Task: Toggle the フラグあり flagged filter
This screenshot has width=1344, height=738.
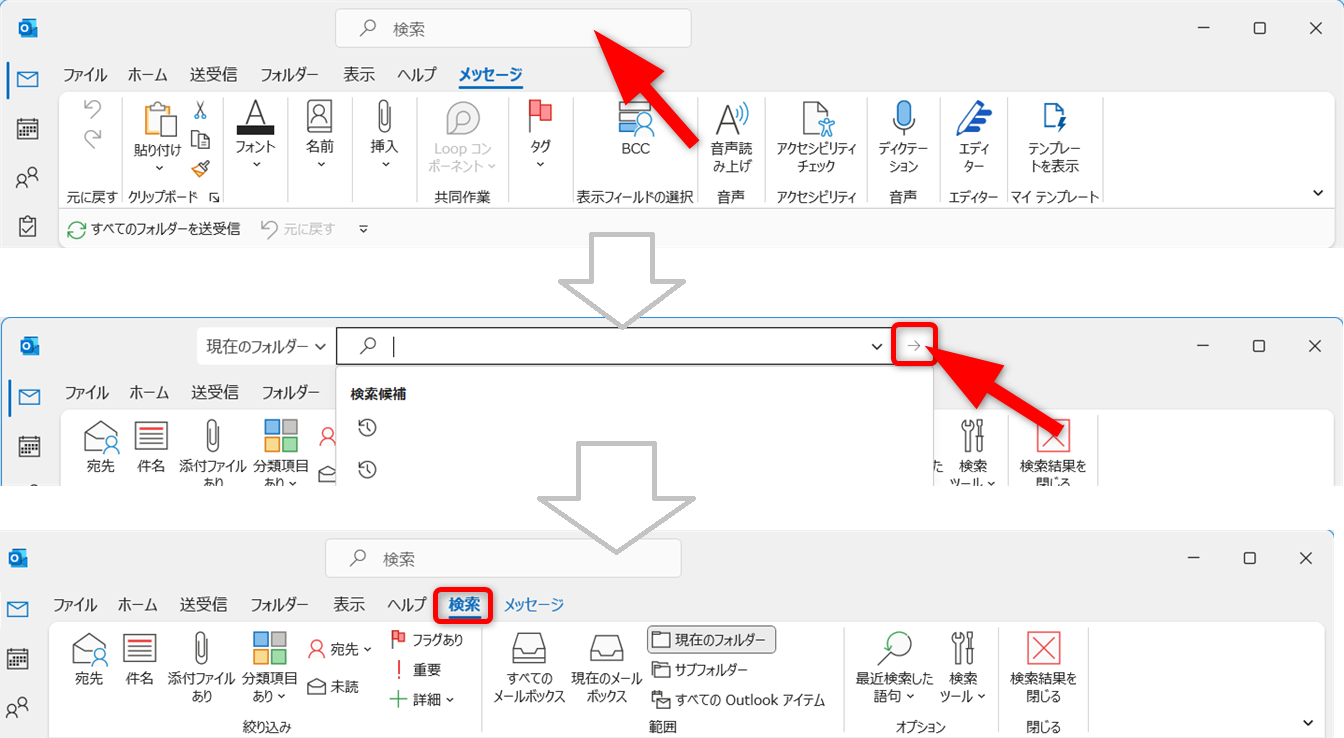Action: click(x=426, y=640)
